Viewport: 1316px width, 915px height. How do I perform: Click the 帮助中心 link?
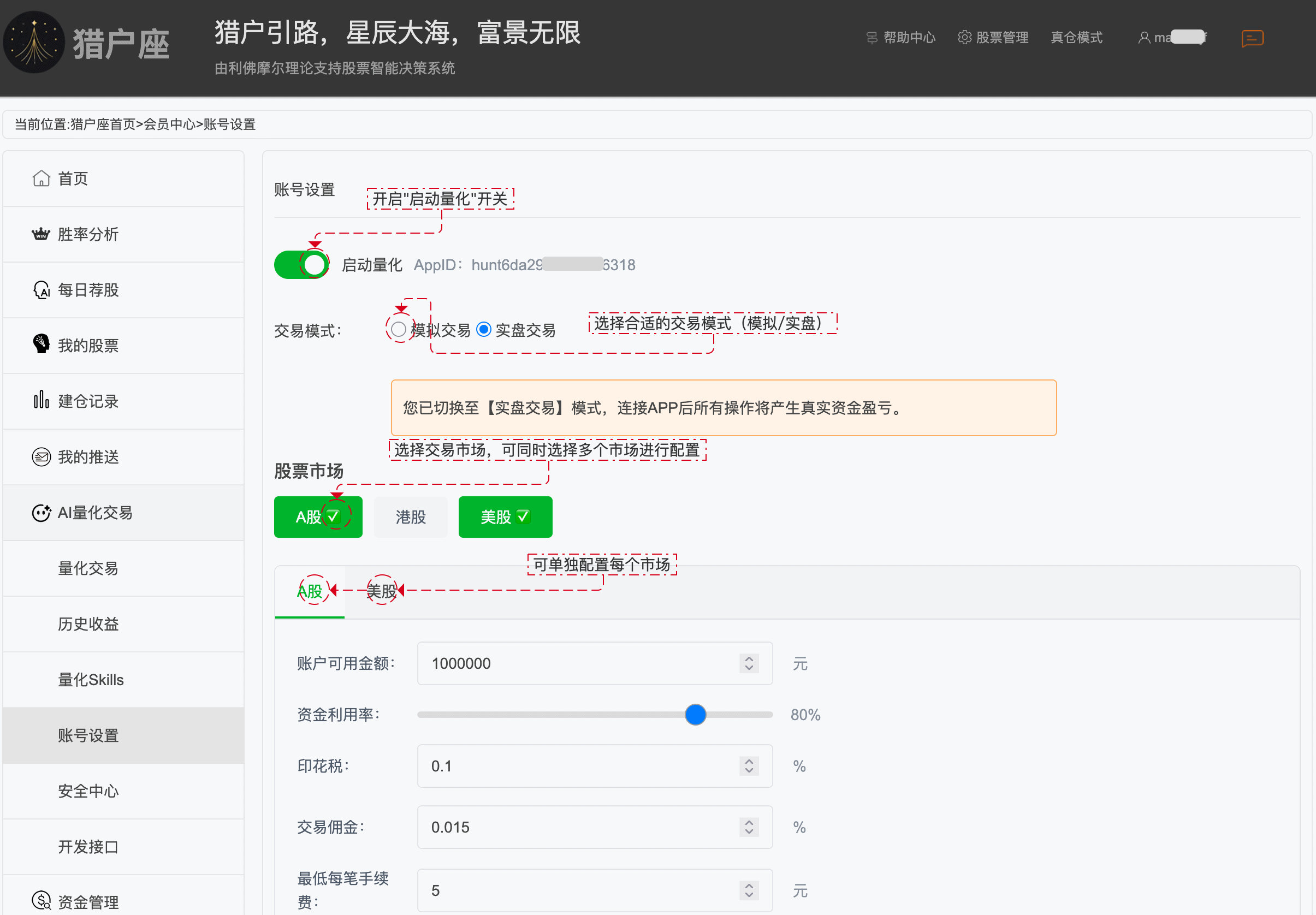click(x=909, y=38)
